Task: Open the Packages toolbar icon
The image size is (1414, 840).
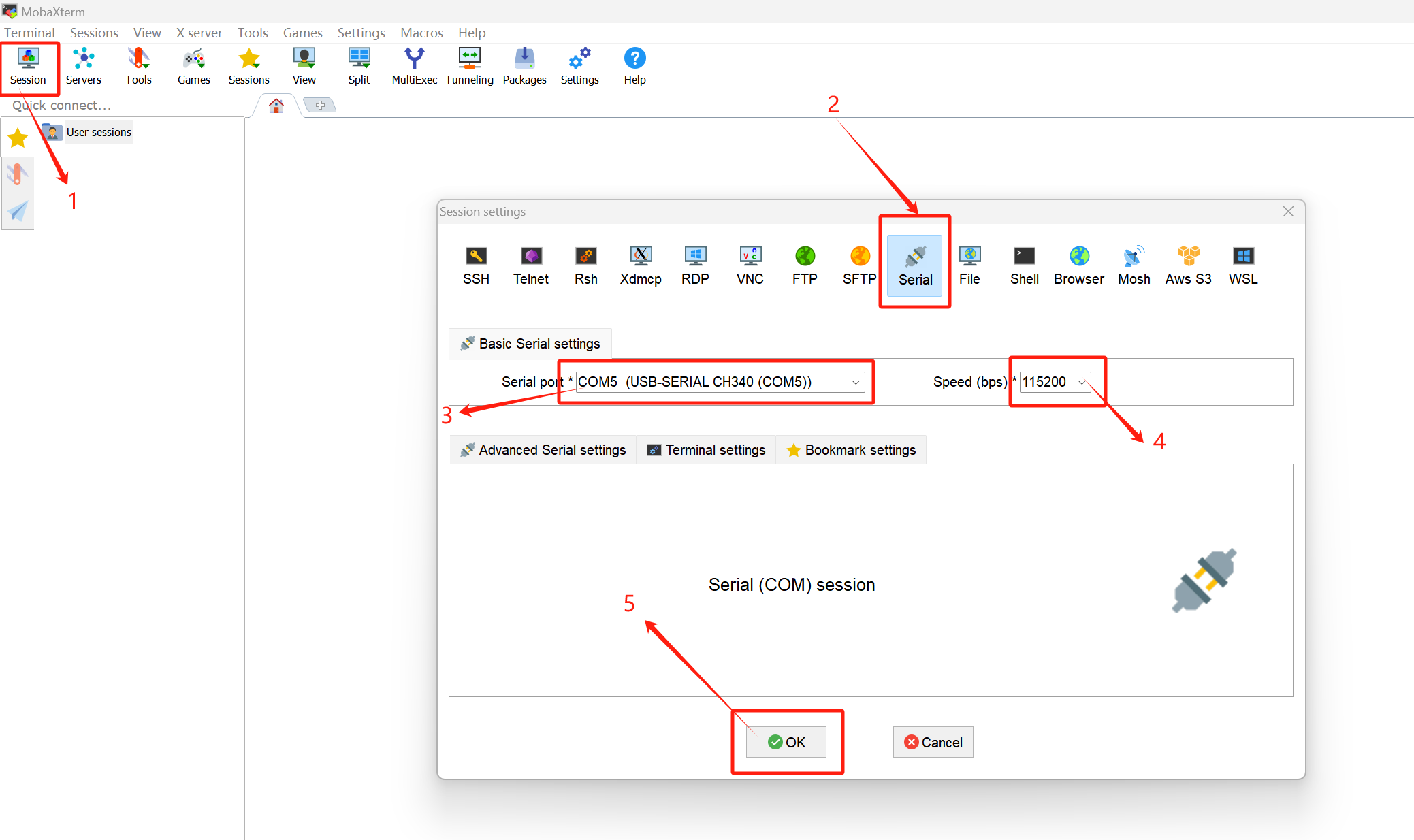Action: [524, 67]
